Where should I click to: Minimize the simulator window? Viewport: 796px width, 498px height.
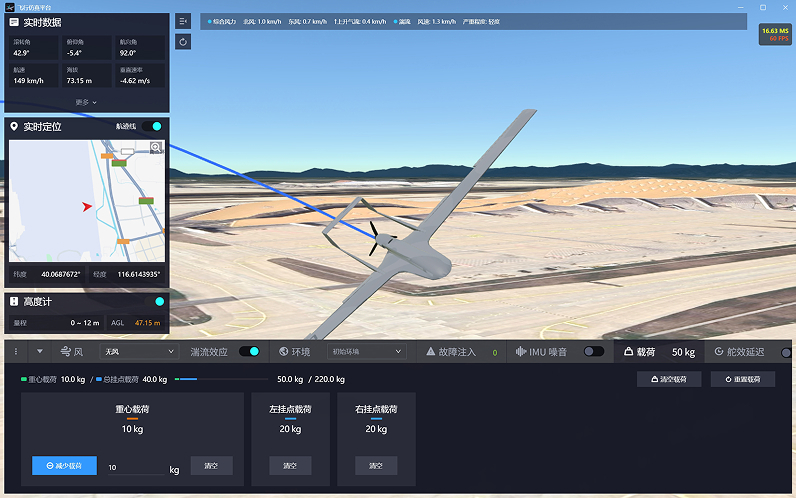coord(741,7)
